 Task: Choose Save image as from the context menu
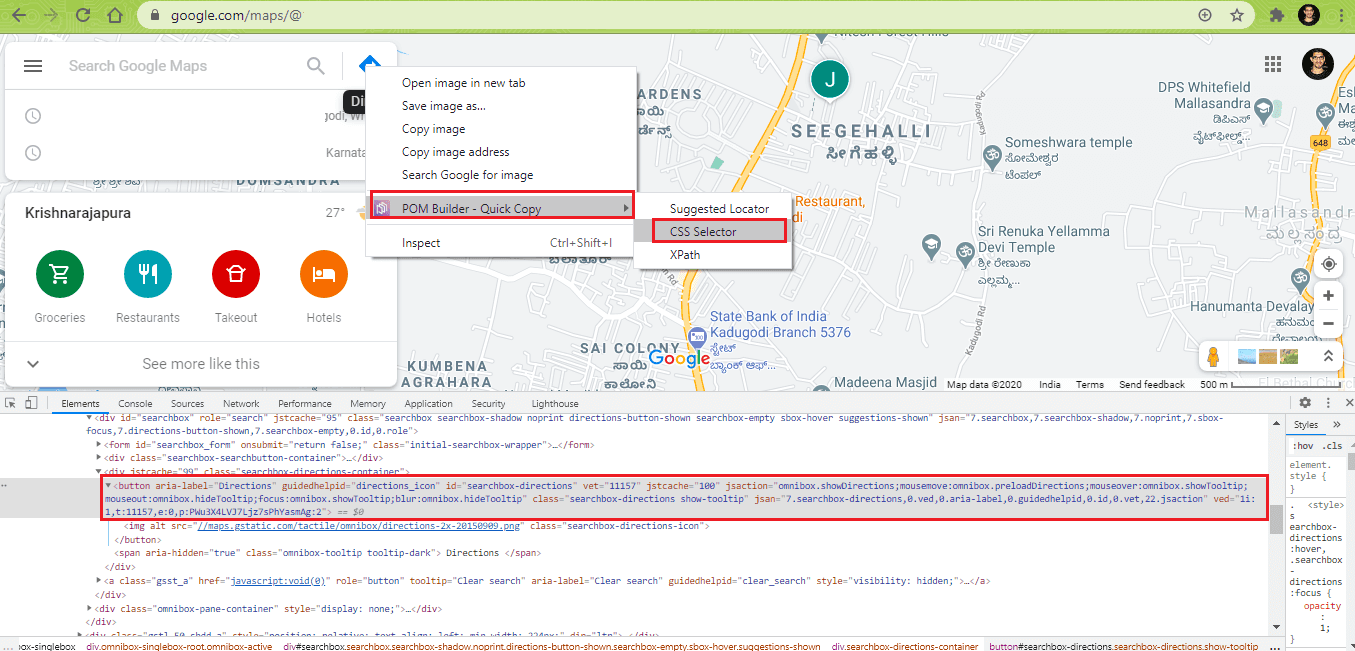pyautogui.click(x=443, y=106)
